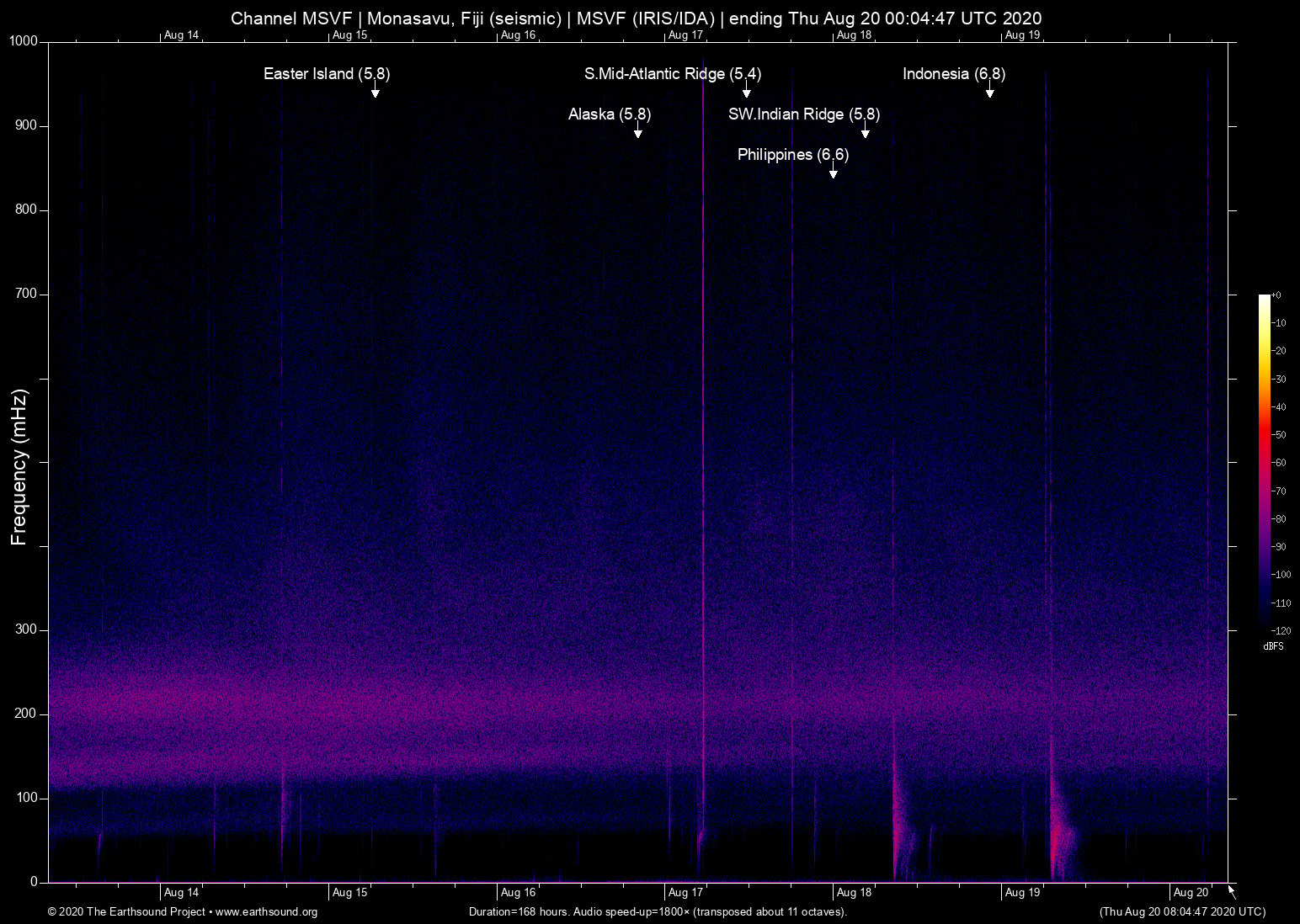The image size is (1300, 924).
Task: Click Aug 15 on the top time axis
Action: click(350, 35)
